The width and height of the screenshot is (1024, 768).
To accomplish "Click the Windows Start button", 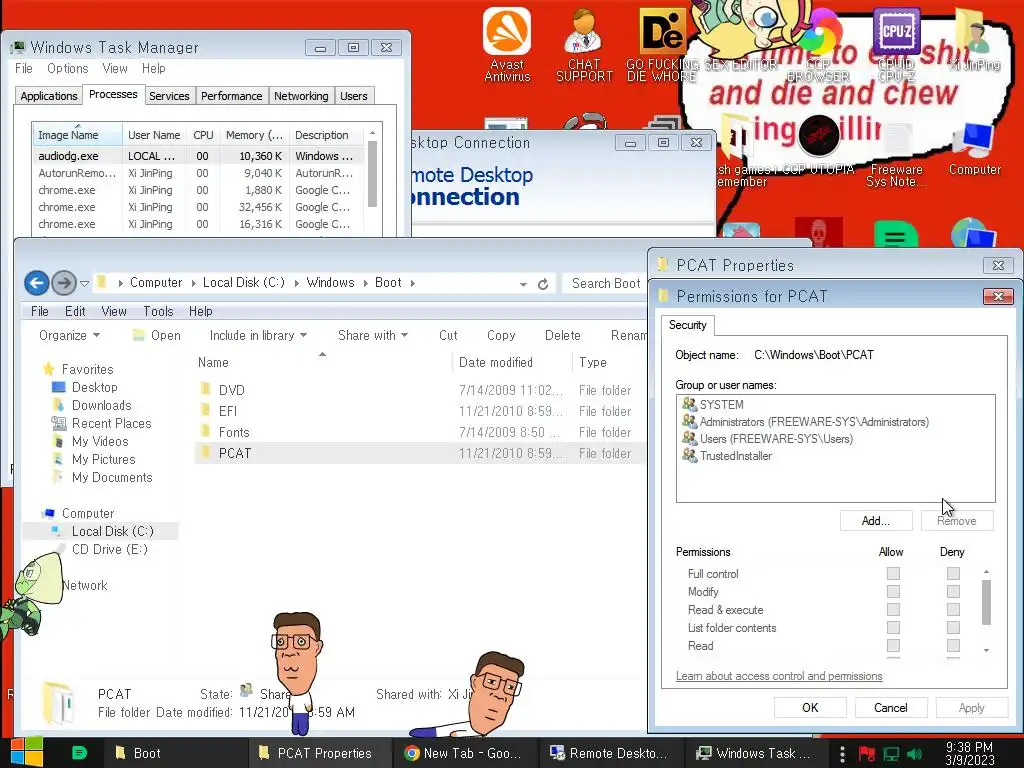I will pyautogui.click(x=27, y=752).
